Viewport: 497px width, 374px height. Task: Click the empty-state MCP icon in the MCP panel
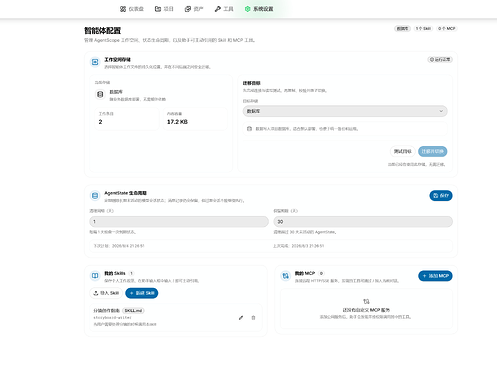pos(366,301)
